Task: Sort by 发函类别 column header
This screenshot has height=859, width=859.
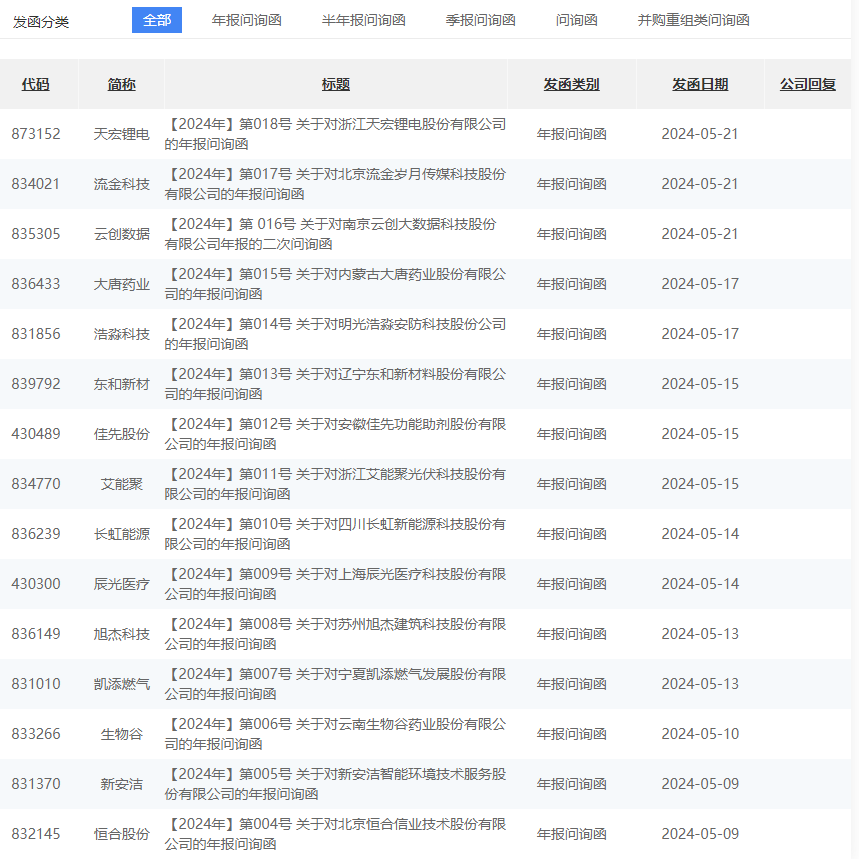Action: pyautogui.click(x=571, y=84)
